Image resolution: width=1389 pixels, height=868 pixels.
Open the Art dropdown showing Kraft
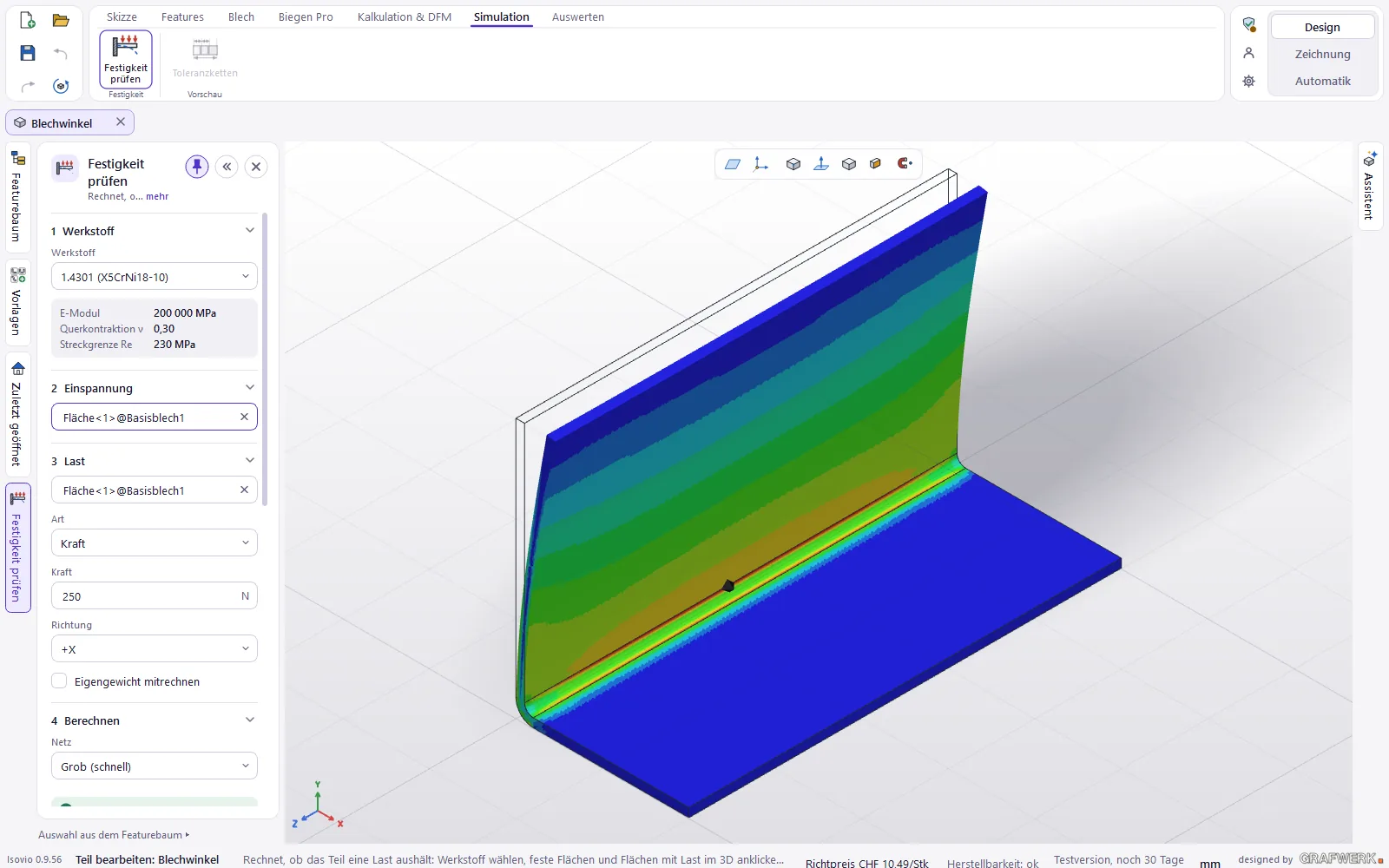click(x=155, y=543)
